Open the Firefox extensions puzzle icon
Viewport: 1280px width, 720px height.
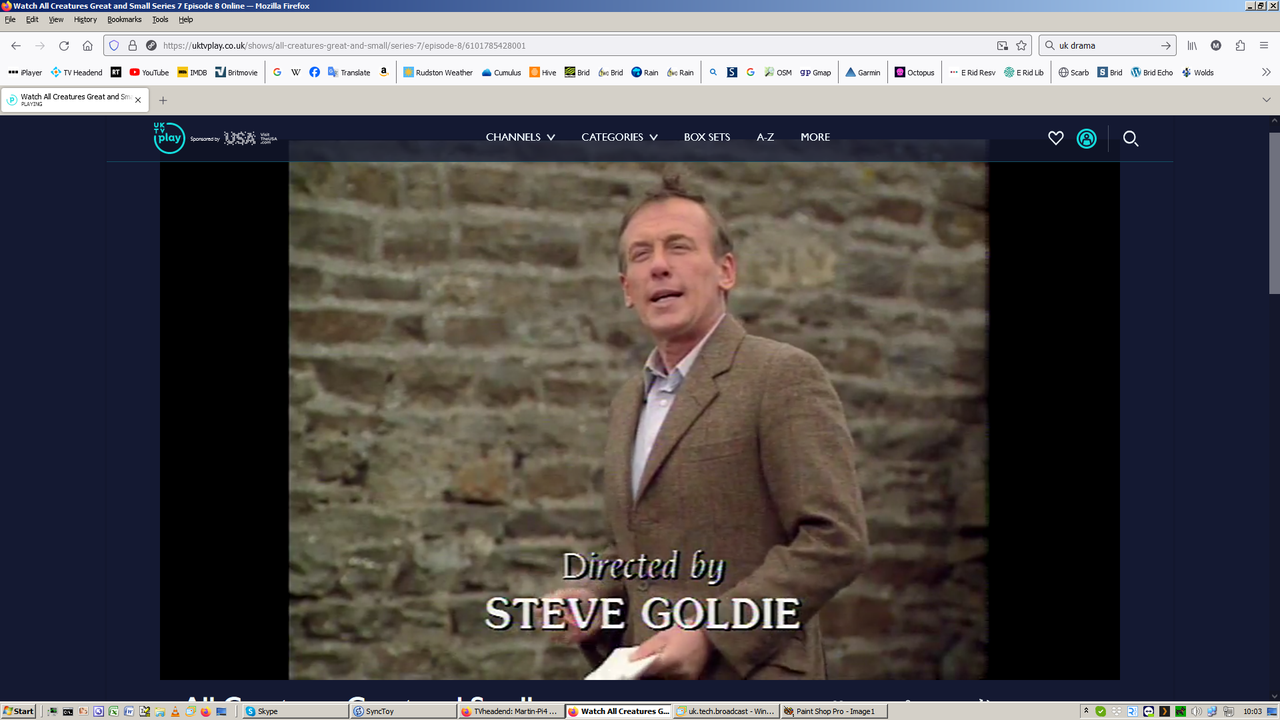[1240, 45]
